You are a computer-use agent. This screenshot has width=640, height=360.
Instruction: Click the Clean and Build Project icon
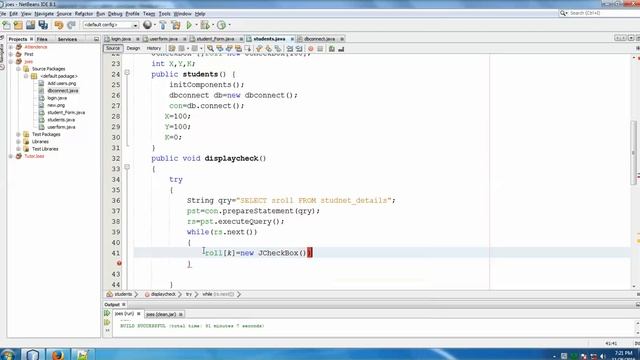coord(176,25)
